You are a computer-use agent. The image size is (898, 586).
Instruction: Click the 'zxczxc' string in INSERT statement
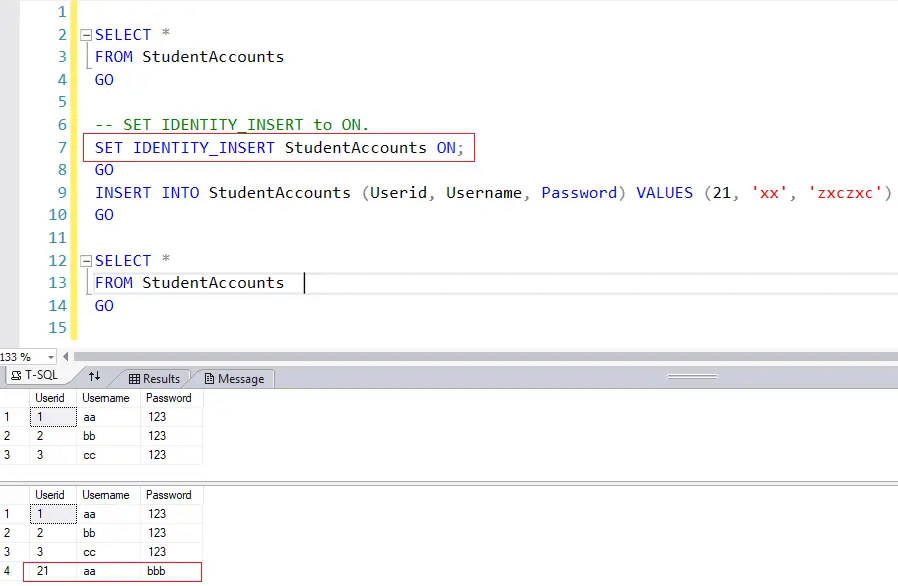(x=848, y=193)
